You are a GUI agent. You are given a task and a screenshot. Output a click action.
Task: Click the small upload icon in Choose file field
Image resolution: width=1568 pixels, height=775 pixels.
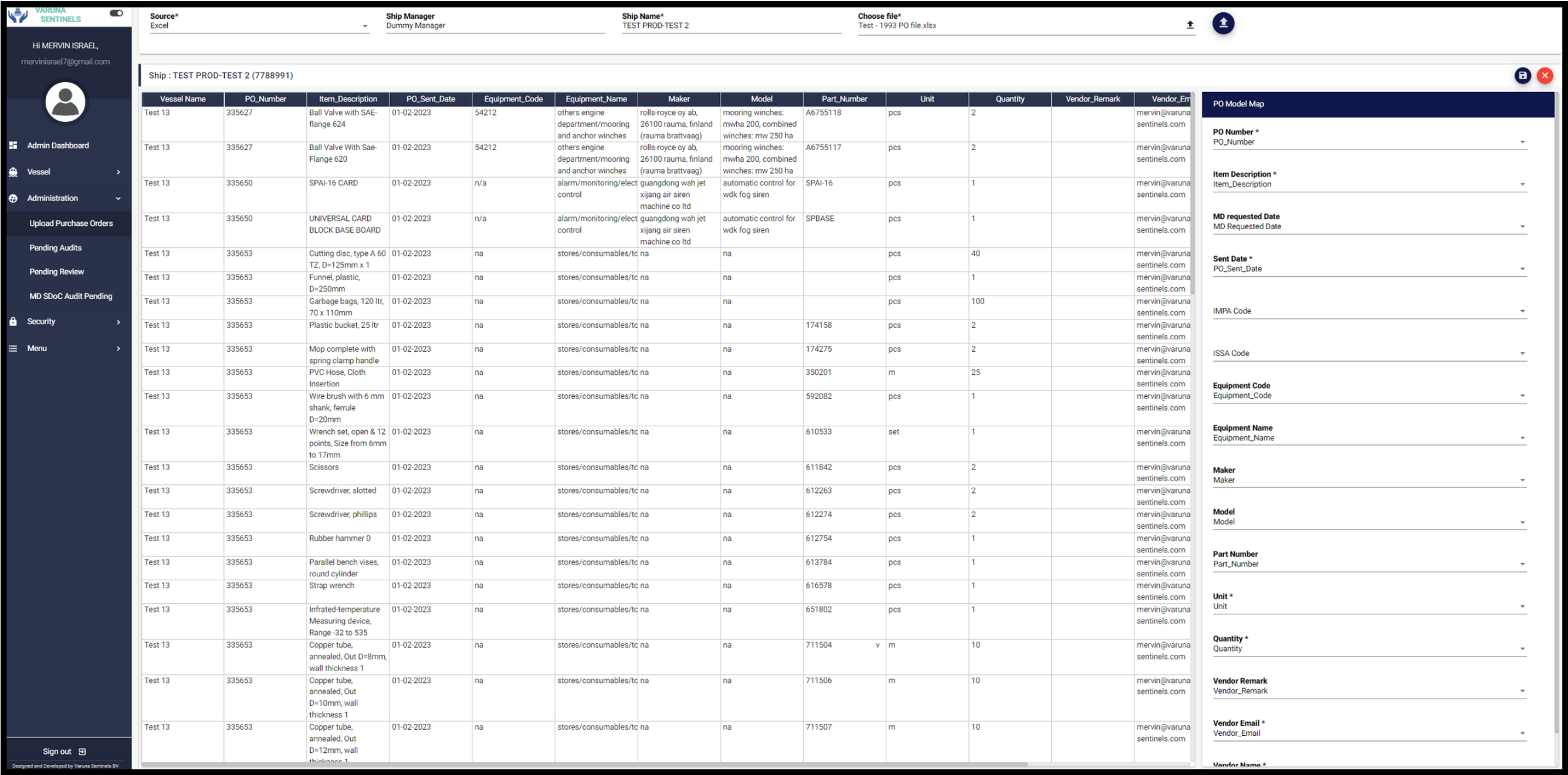tap(1190, 25)
